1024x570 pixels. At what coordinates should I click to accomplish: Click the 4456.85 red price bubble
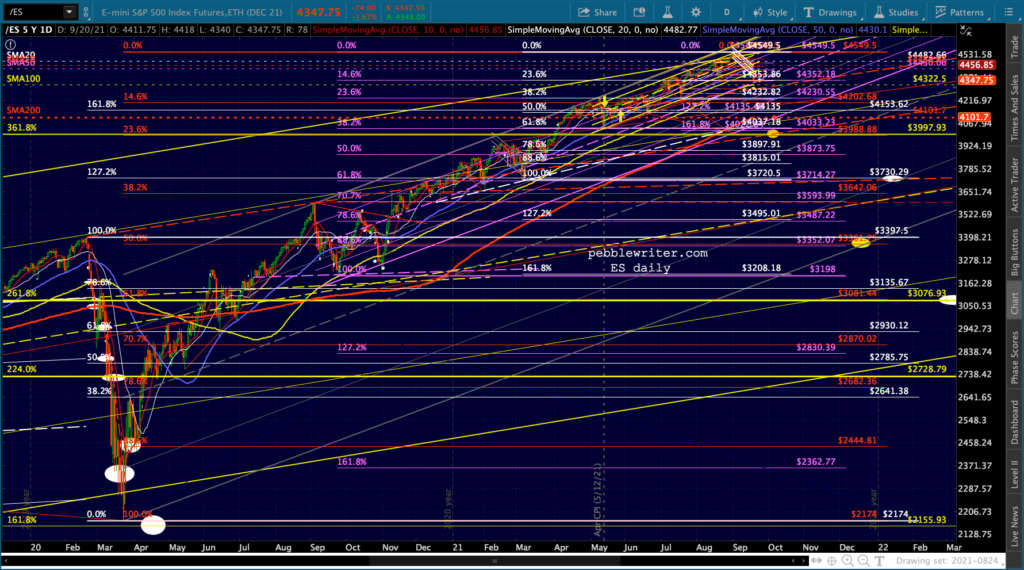[976, 65]
